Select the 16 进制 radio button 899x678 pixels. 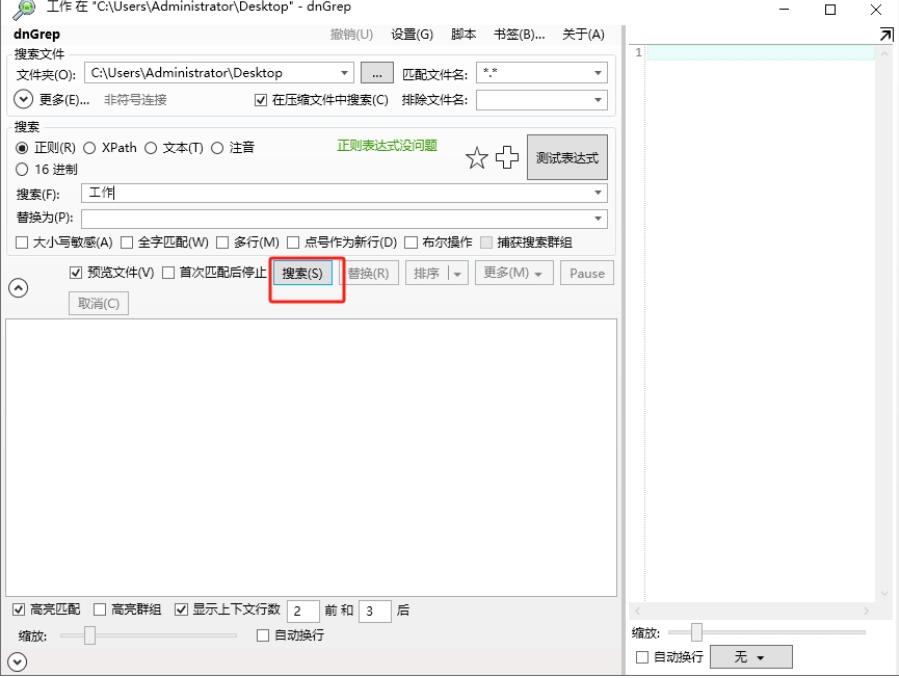point(22,169)
